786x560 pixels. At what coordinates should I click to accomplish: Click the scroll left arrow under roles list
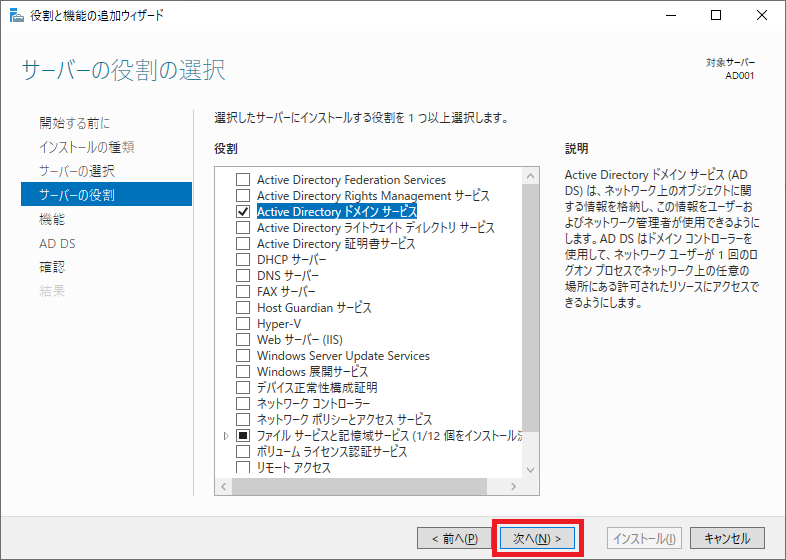tap(224, 486)
